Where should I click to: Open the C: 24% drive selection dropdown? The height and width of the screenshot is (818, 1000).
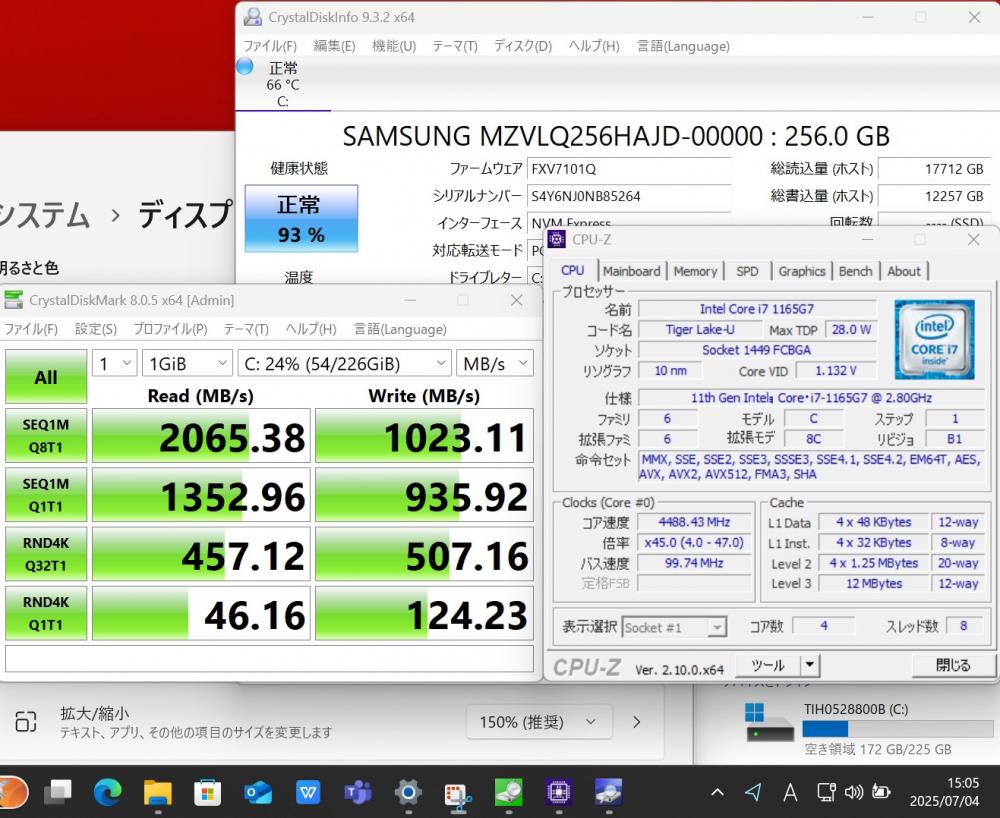(x=344, y=364)
